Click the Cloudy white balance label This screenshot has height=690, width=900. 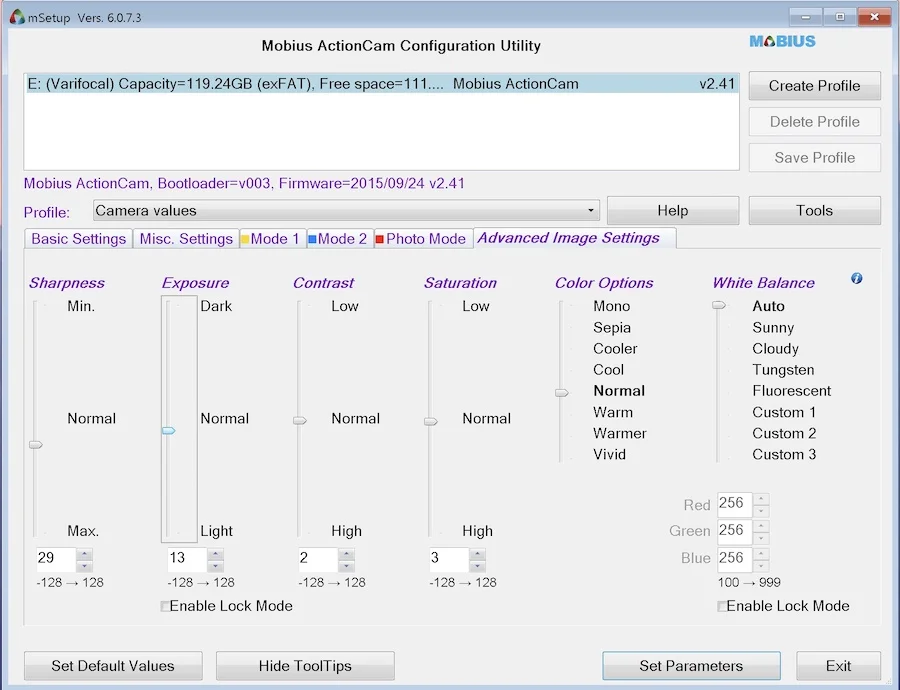(x=775, y=349)
